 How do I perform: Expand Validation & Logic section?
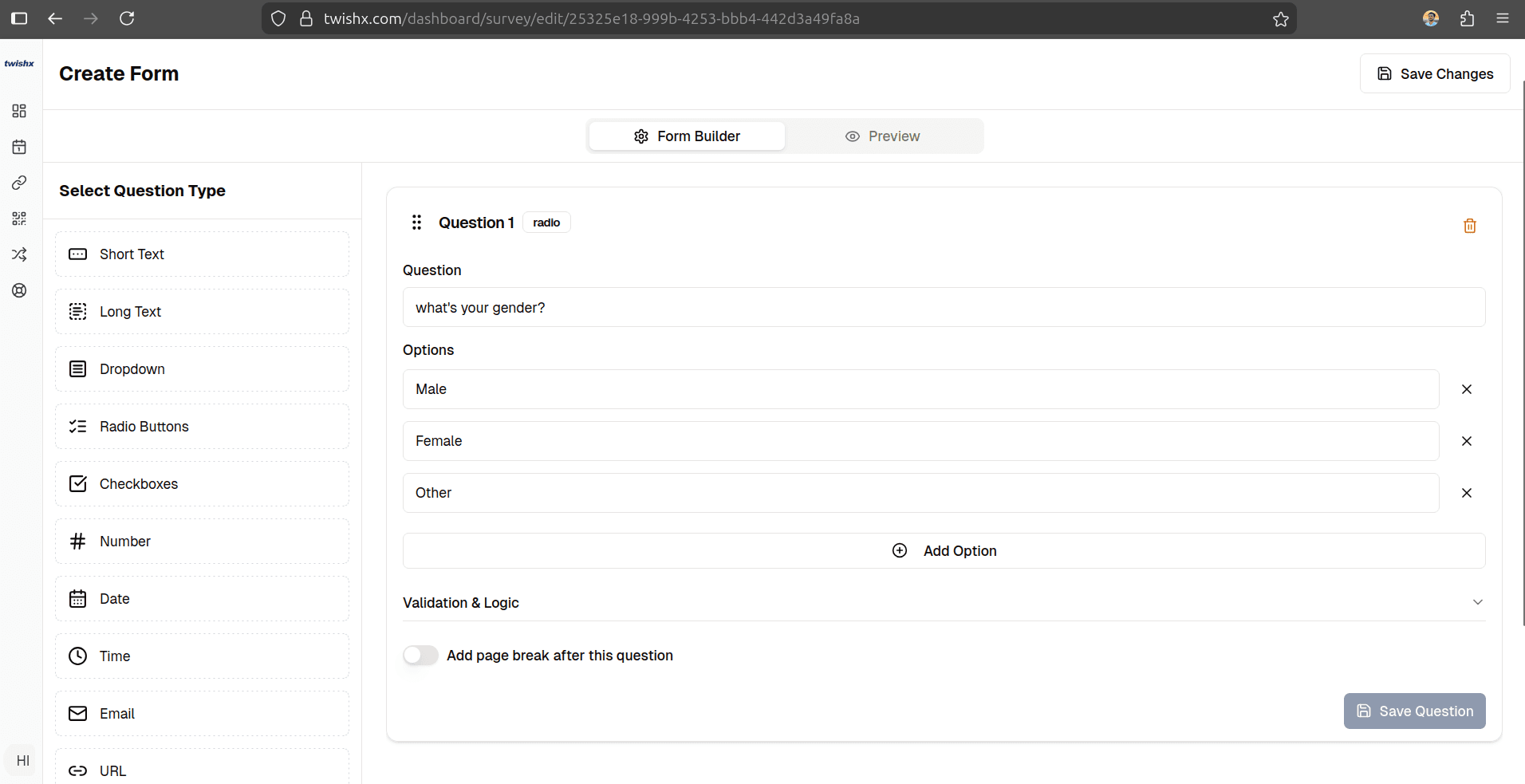point(944,603)
